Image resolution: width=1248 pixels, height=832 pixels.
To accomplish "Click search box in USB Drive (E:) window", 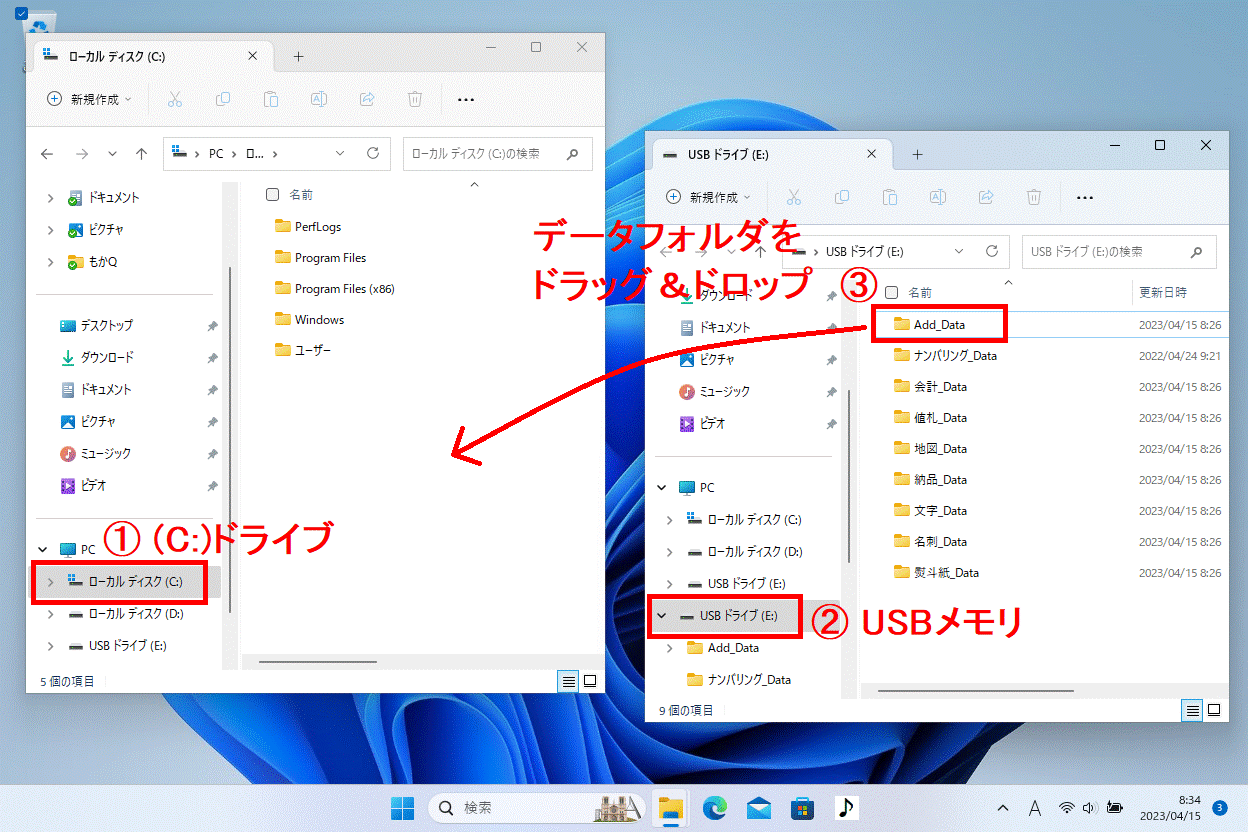I will (x=1119, y=251).
